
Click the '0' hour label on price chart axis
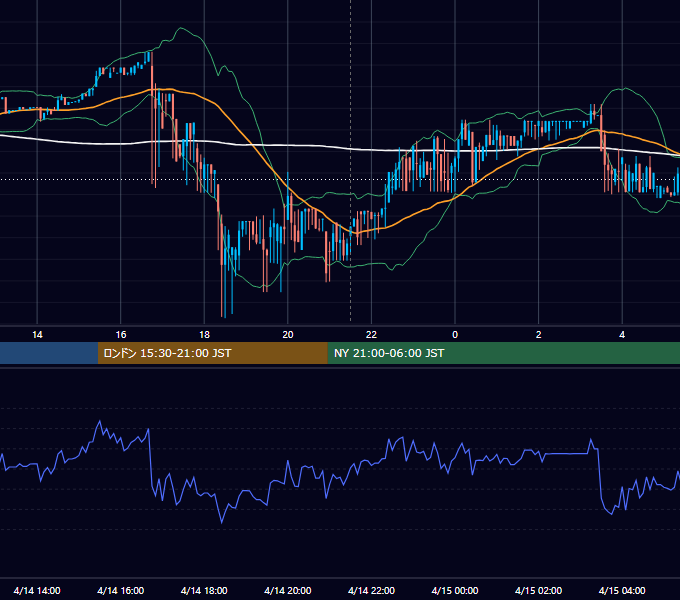455,335
